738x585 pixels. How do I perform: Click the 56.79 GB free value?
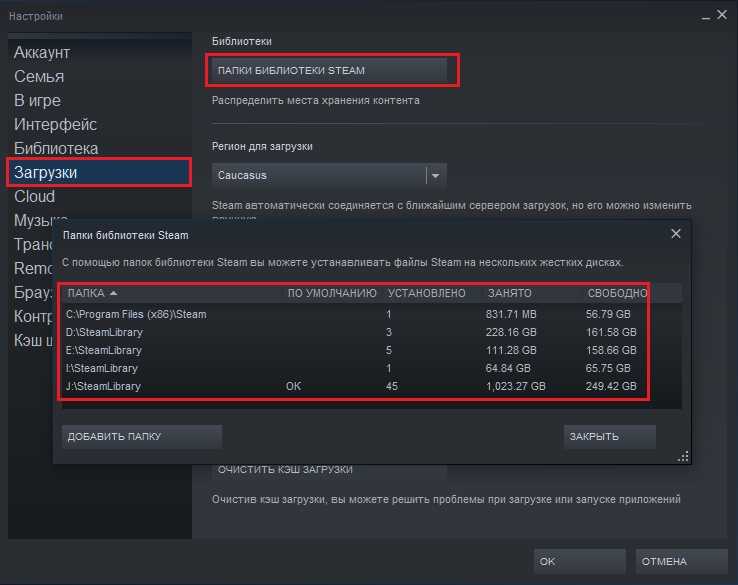608,314
